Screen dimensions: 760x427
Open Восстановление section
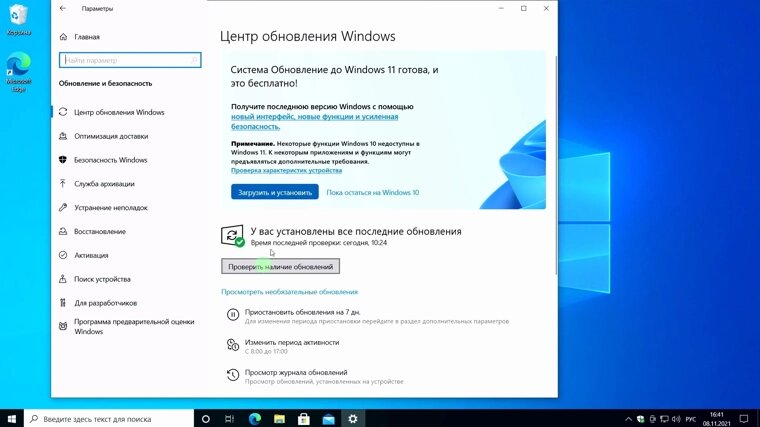100,231
